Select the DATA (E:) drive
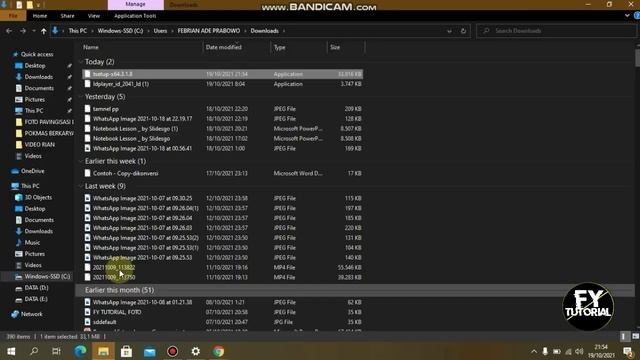Image resolution: width=640 pixels, height=360 pixels. click(x=36, y=299)
